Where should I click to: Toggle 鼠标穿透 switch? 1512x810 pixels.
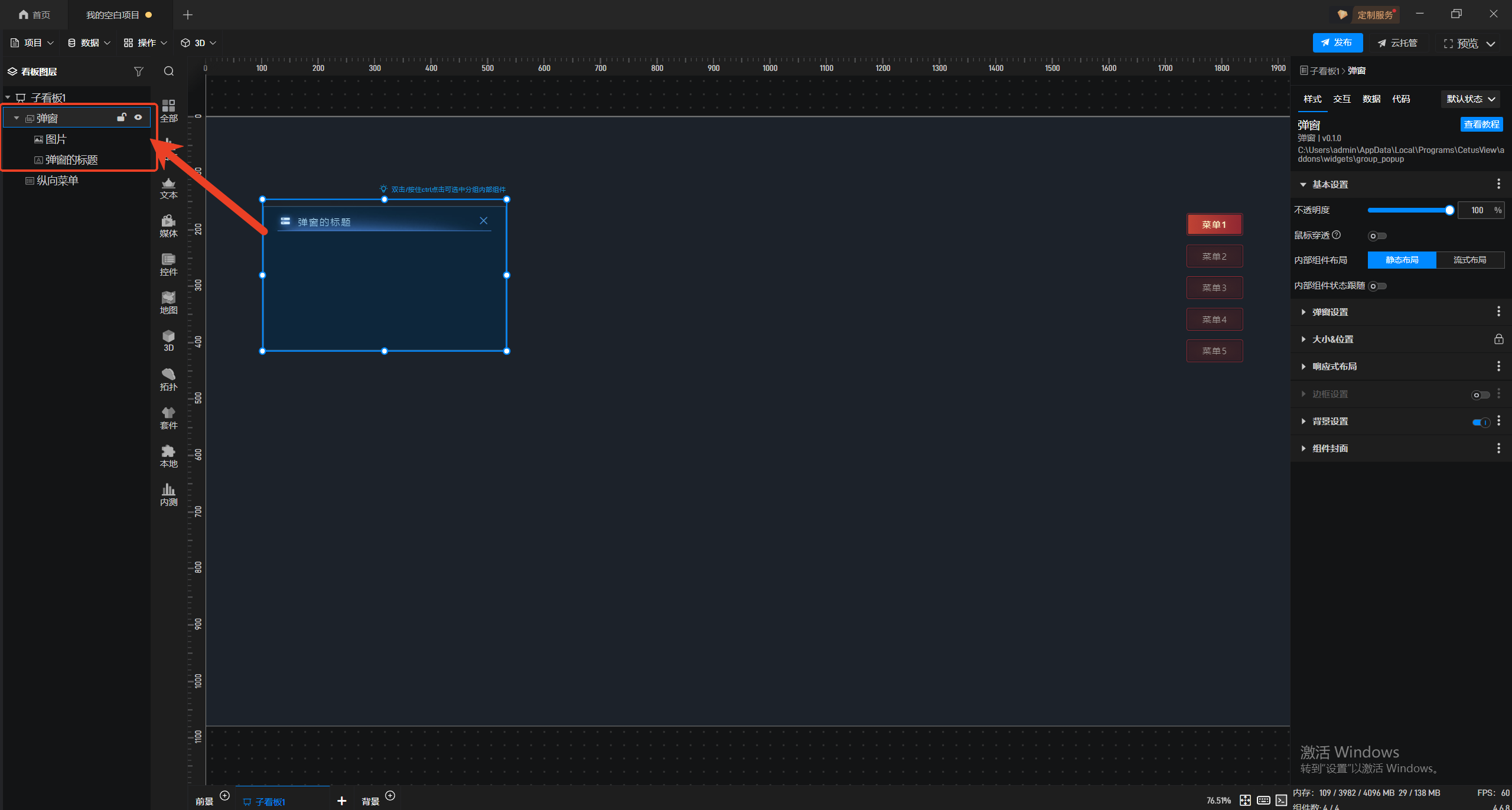coord(1377,236)
